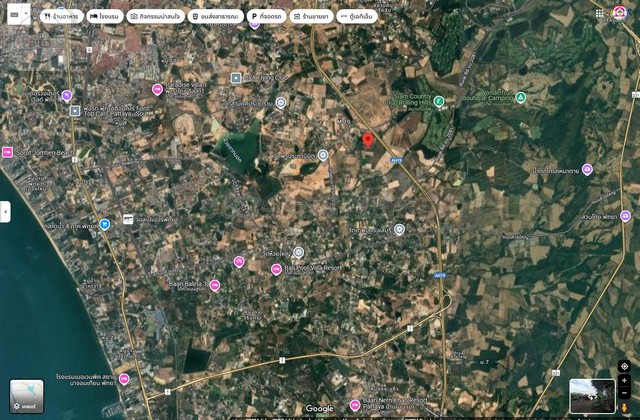Viewport: 640px width, 420px height.
Task: Filter by restaurants (ร้านอาหาร) chip
Action: (62, 16)
